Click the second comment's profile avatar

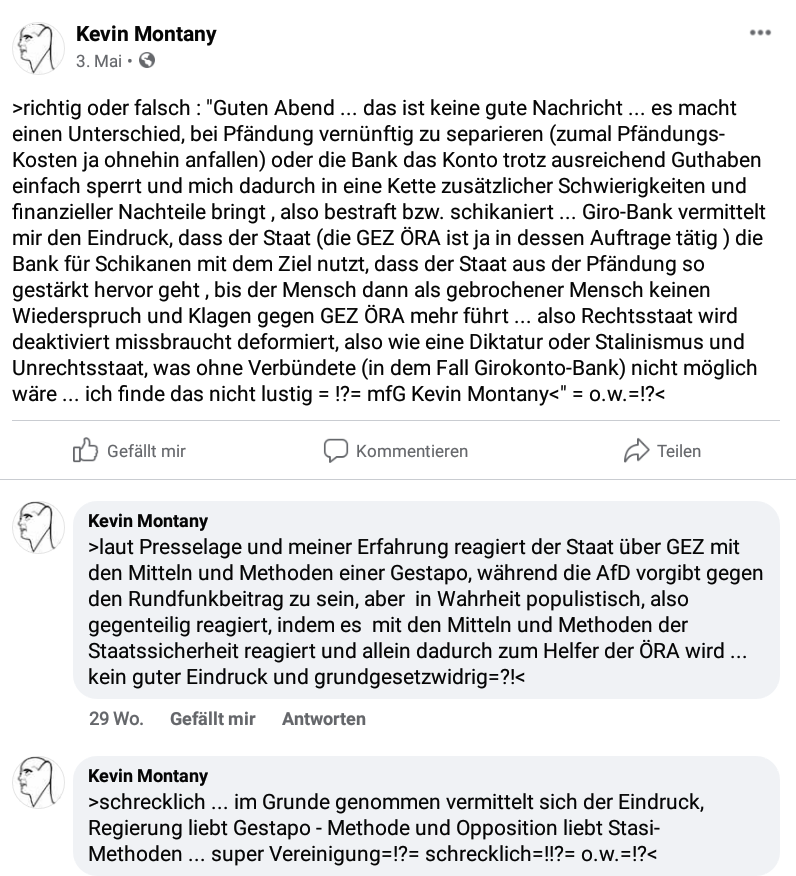pos(38,782)
